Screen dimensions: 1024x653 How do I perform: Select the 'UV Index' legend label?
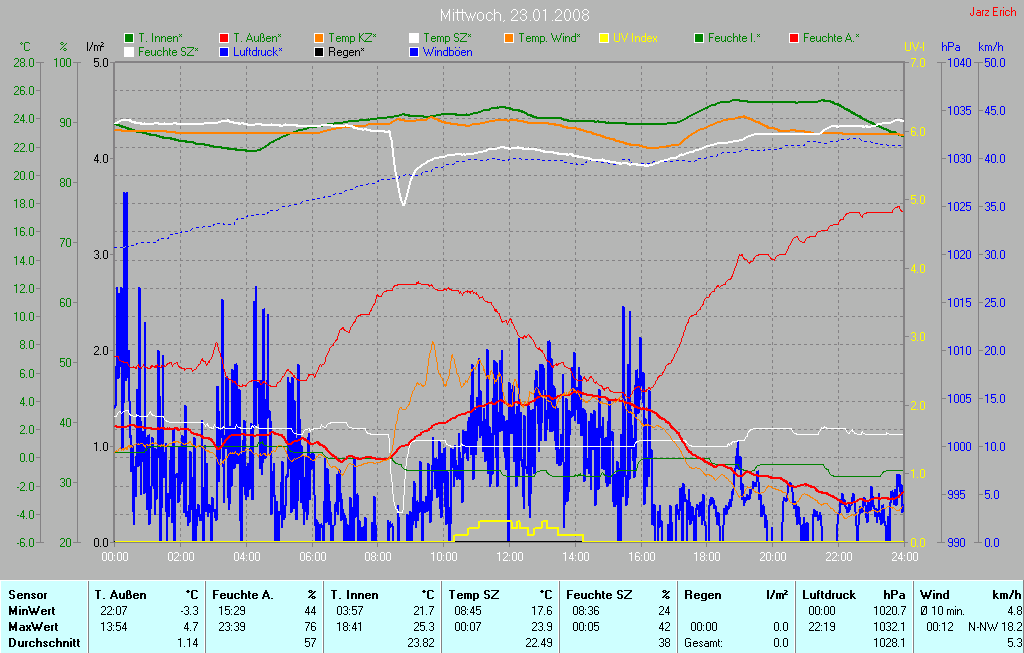pyautogui.click(x=635, y=39)
